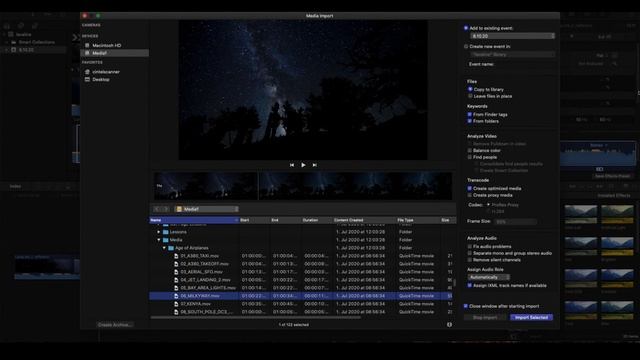
Task: Click file icon of 08_SOUTH_POLE_DC3 clip
Action: 176,312
